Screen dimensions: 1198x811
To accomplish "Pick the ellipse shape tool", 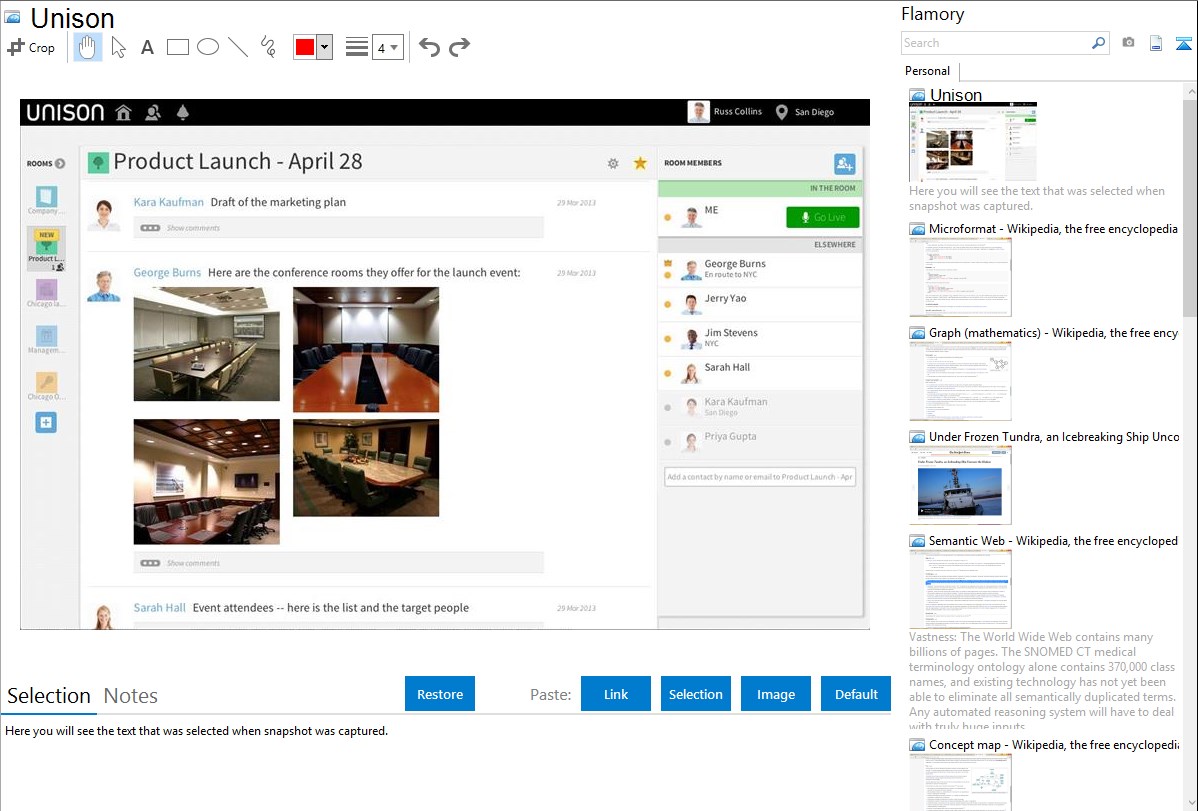I will click(208, 47).
